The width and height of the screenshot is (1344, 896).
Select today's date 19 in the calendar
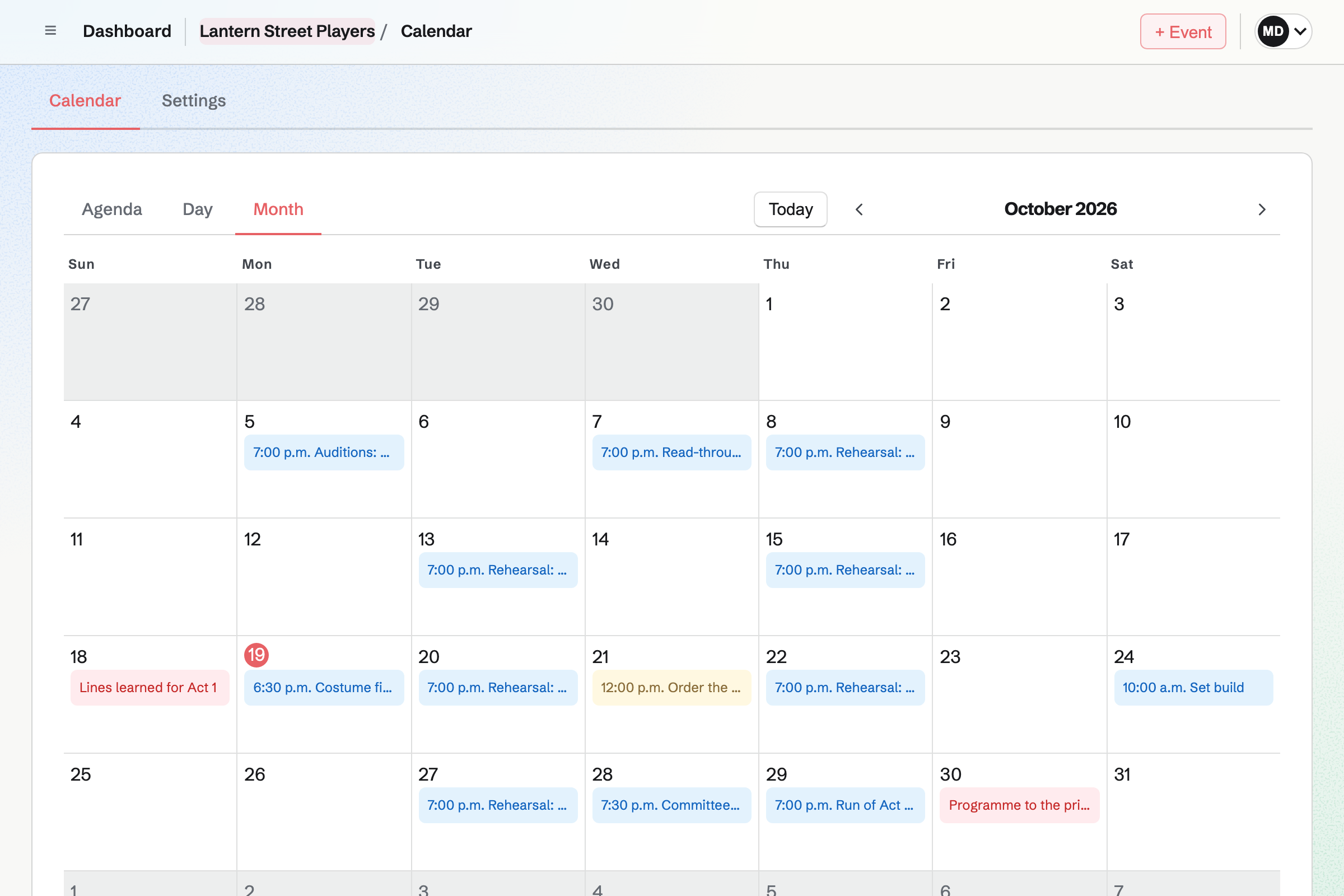(256, 655)
